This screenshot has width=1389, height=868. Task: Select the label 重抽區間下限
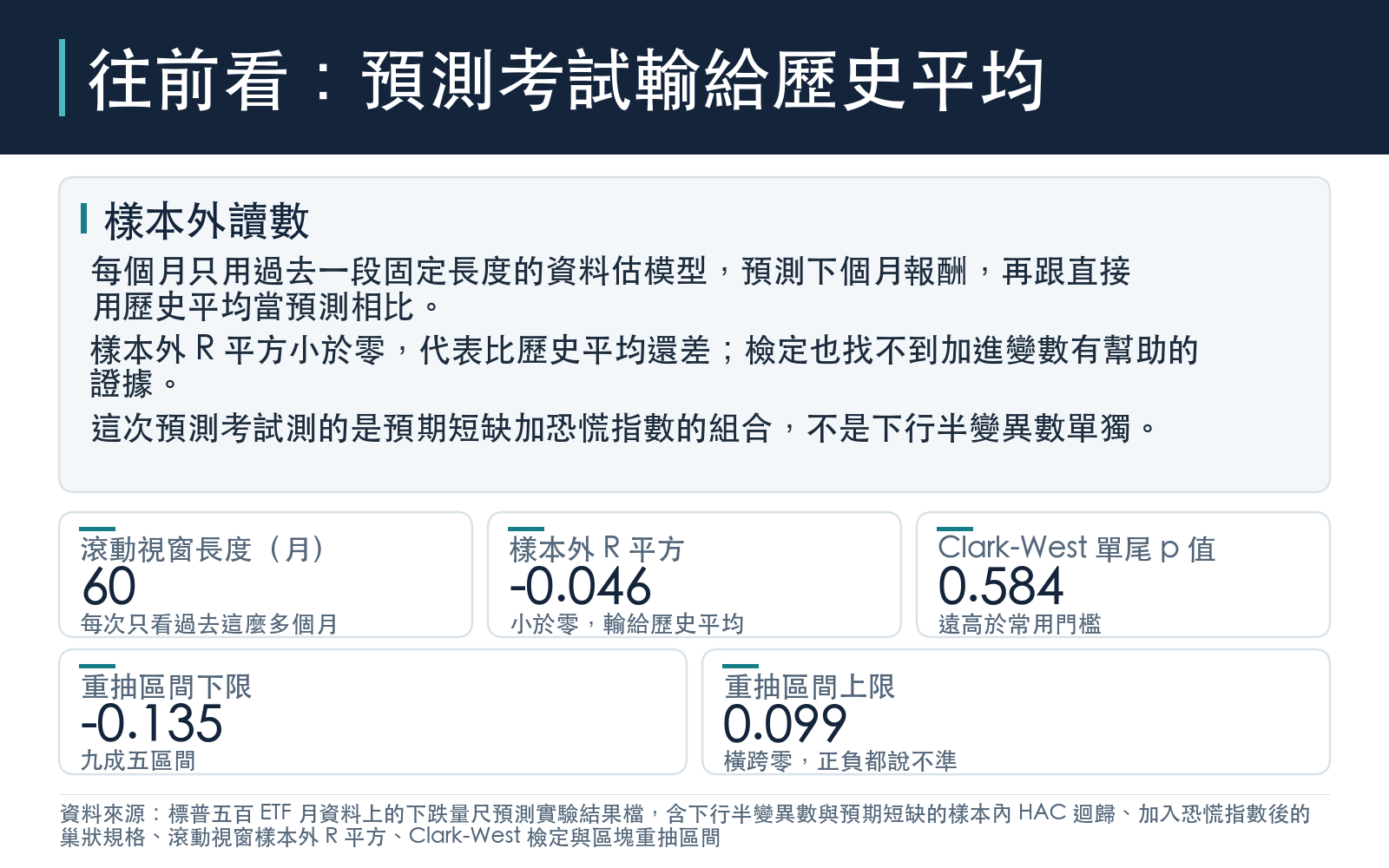pyautogui.click(x=167, y=687)
